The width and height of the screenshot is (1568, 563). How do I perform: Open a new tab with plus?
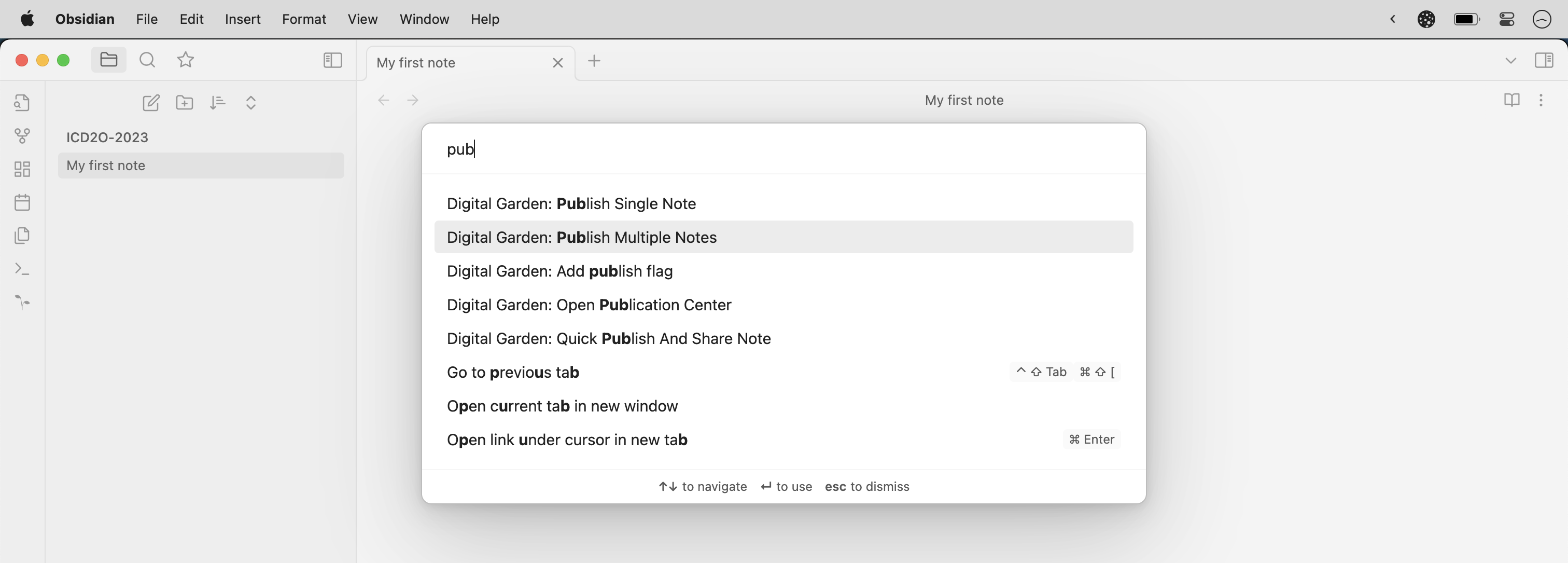pyautogui.click(x=594, y=61)
